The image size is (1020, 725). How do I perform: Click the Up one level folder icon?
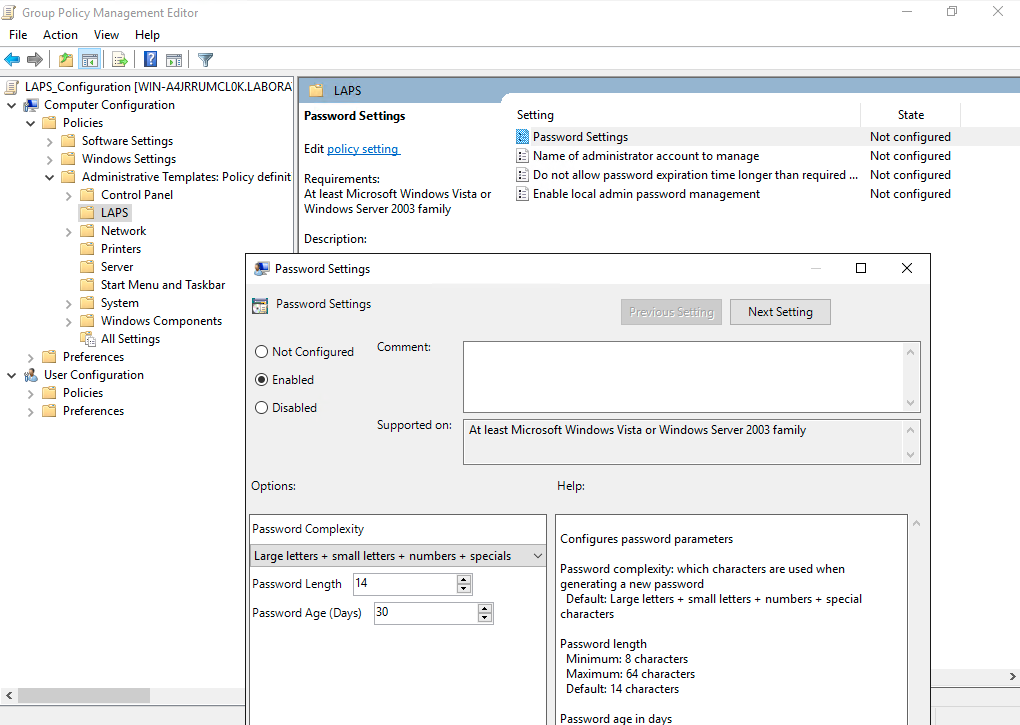[x=66, y=60]
